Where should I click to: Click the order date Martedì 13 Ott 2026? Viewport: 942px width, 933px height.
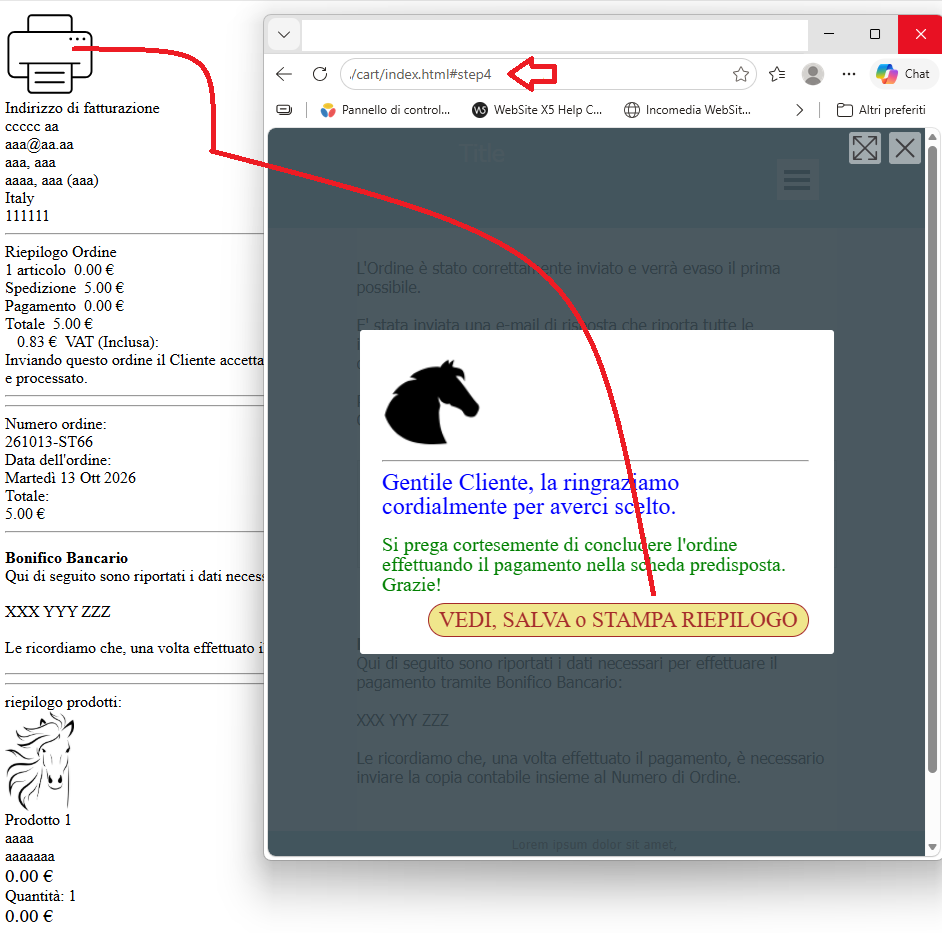point(70,478)
